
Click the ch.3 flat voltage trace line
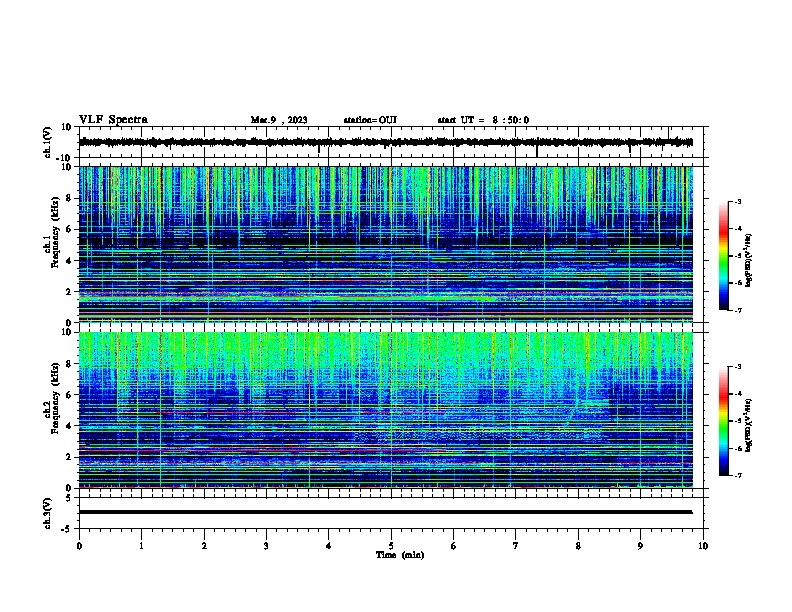(386, 512)
